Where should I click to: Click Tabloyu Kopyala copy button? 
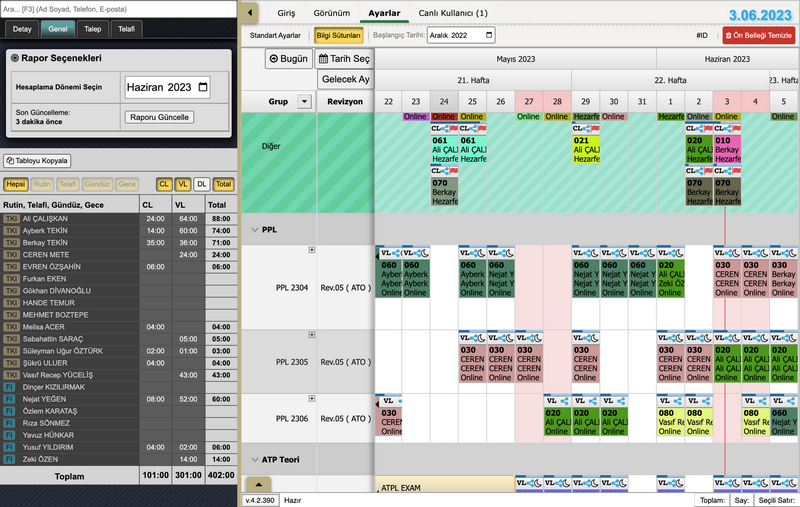(37, 161)
